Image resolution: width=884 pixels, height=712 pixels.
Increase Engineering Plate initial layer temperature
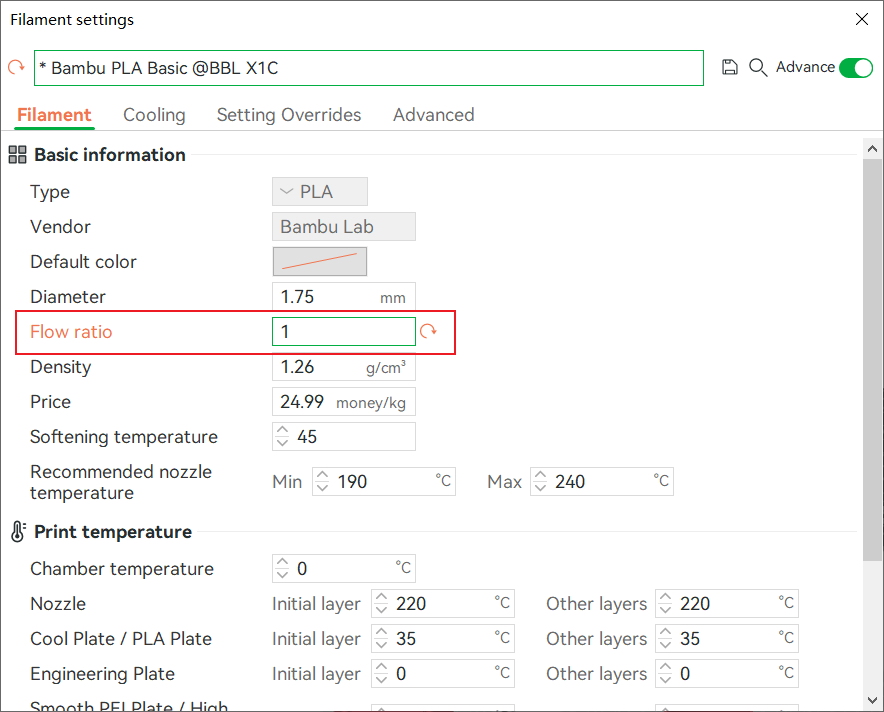tap(382, 667)
